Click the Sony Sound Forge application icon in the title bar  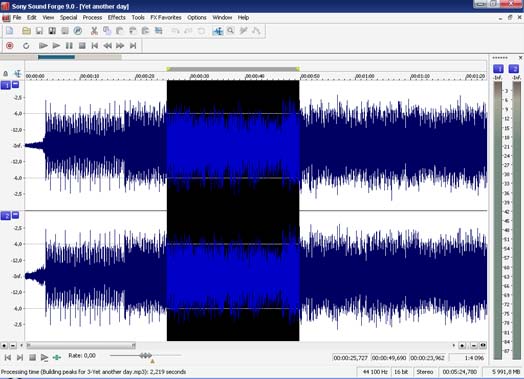point(5,6)
